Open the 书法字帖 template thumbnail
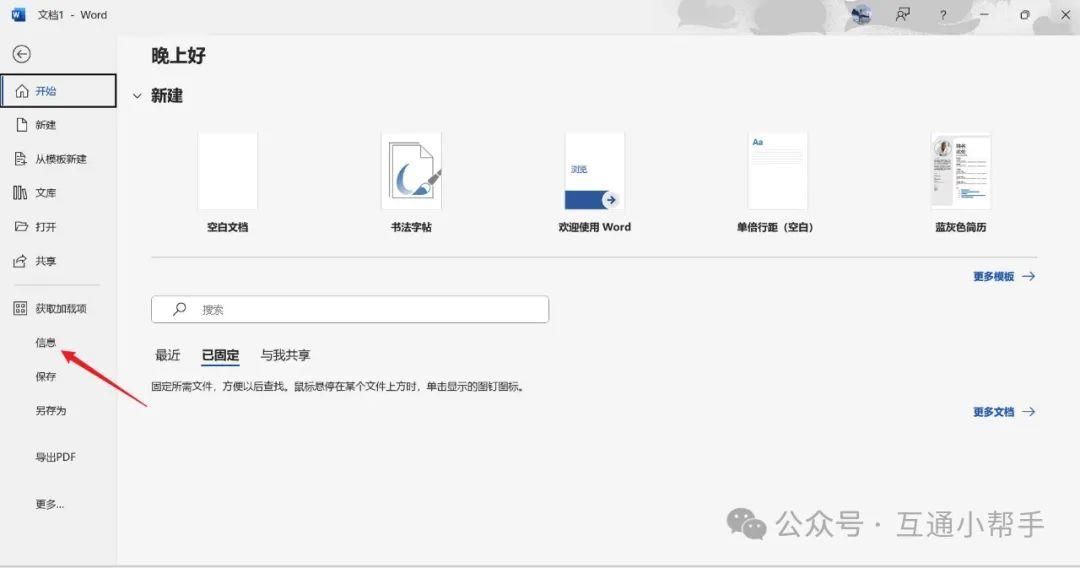The height and width of the screenshot is (568, 1080). click(x=411, y=171)
